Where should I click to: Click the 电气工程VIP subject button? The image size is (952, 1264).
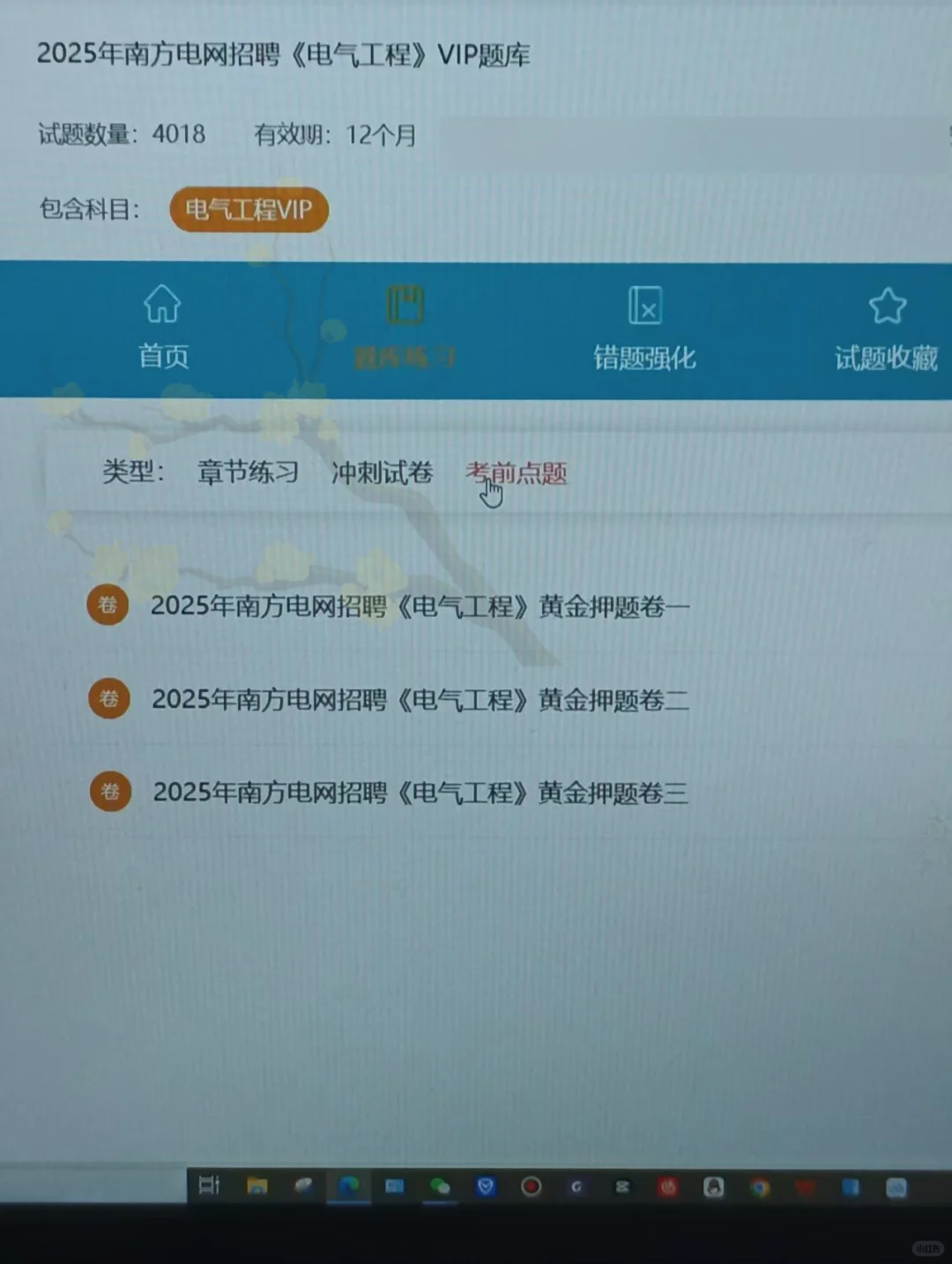(249, 210)
